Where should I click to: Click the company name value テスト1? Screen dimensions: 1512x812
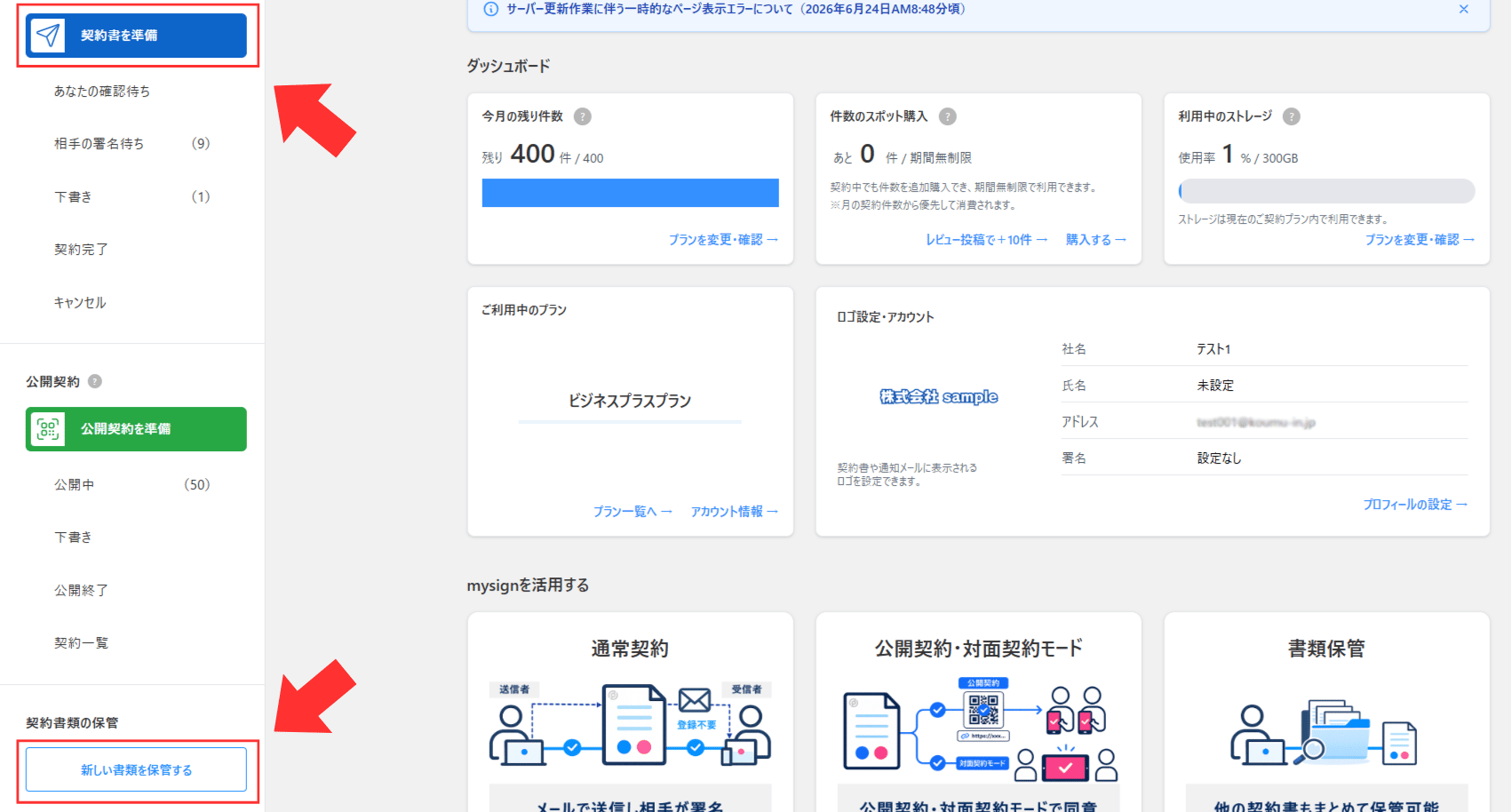pyautogui.click(x=1214, y=349)
